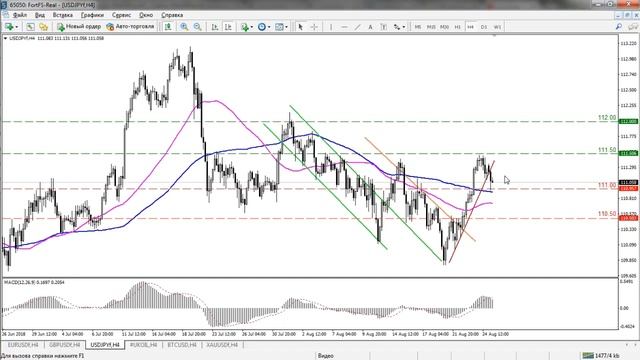
Task: Click the green 112.00 level label
Action: tap(607, 118)
